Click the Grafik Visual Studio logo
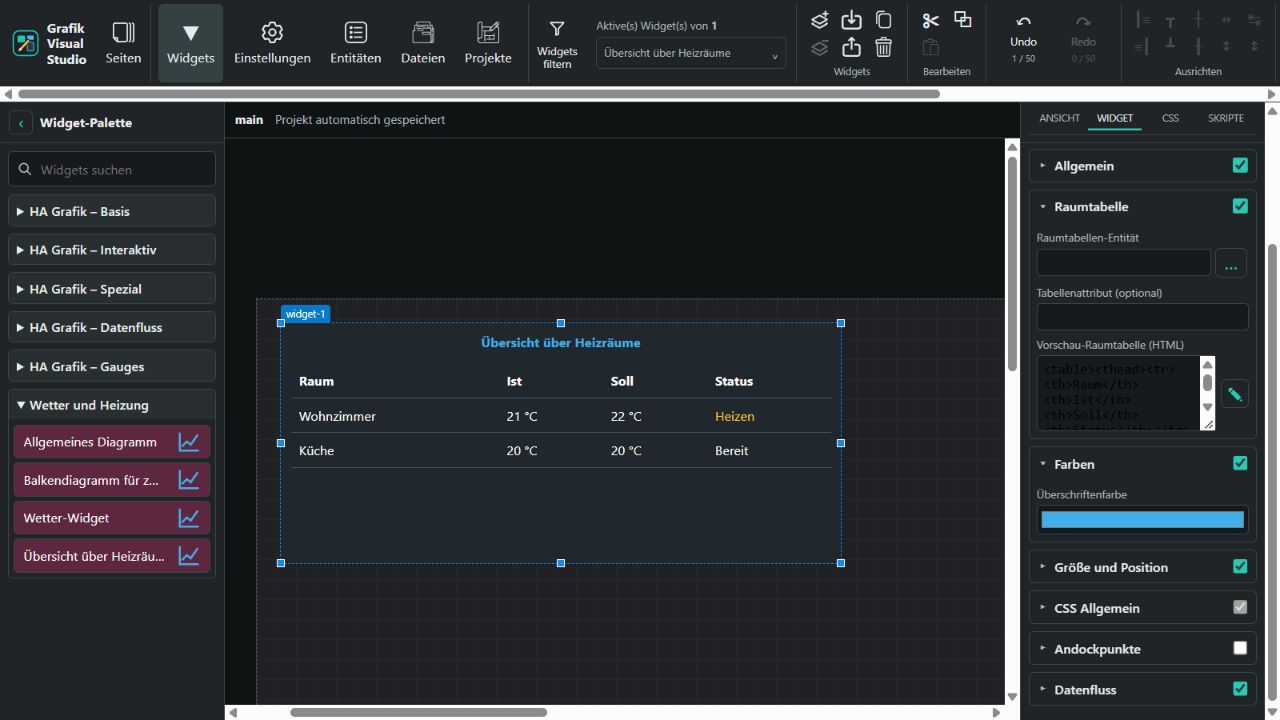This screenshot has width=1280, height=720. pos(25,43)
